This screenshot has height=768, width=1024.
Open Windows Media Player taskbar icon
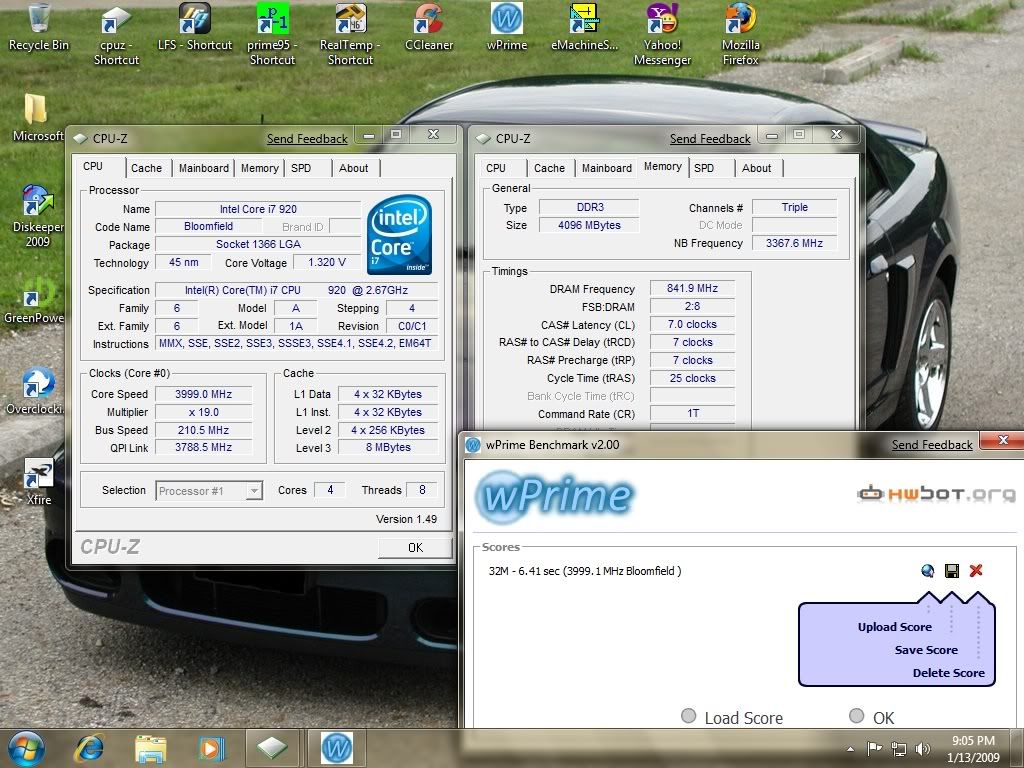pyautogui.click(x=211, y=748)
